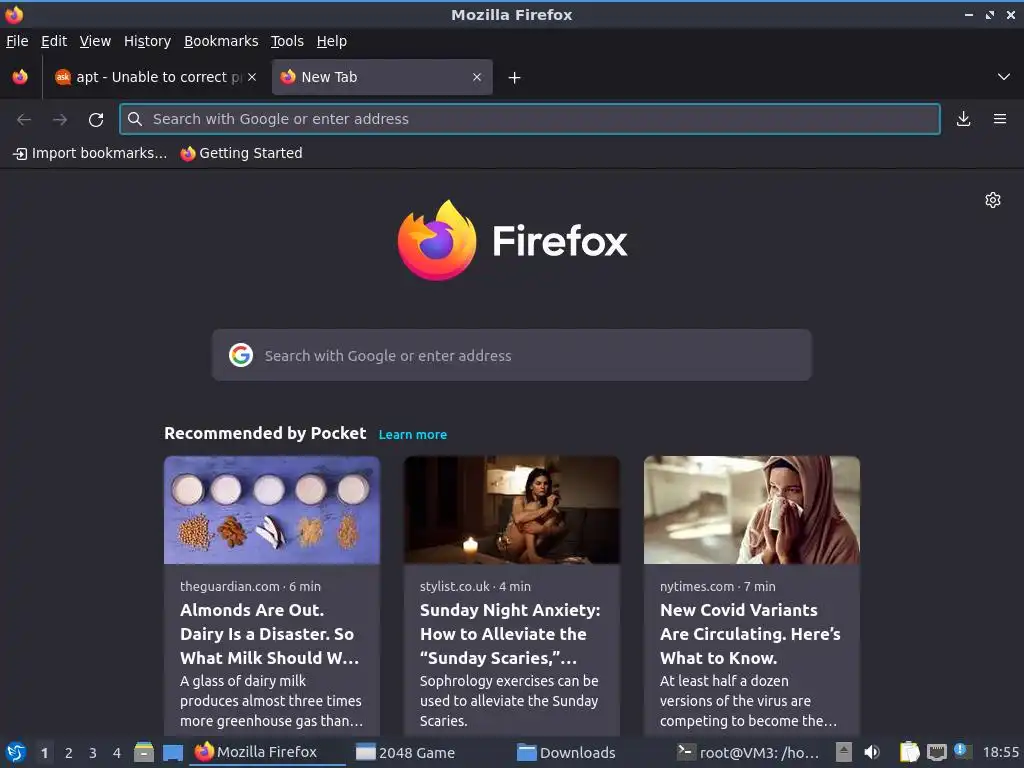Image resolution: width=1024 pixels, height=768 pixels.
Task: Open the file manager launcher in the taskbar
Action: point(144,752)
